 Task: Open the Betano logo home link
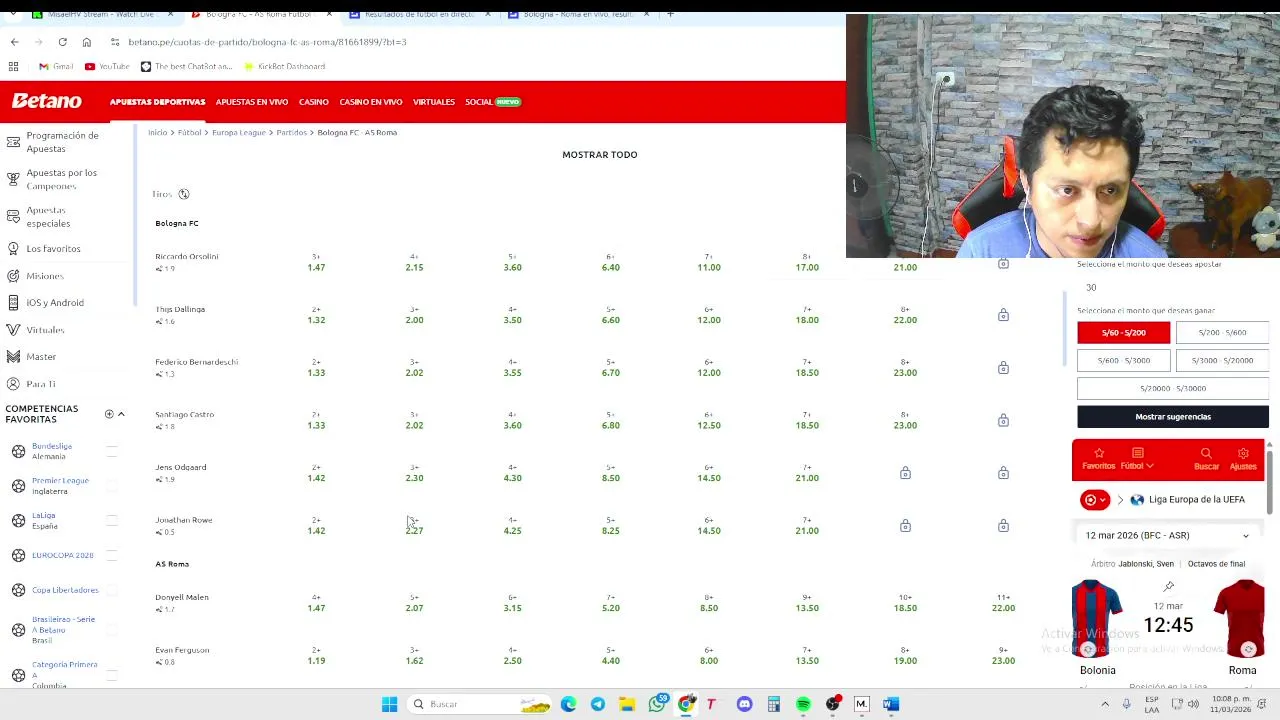coord(46,101)
